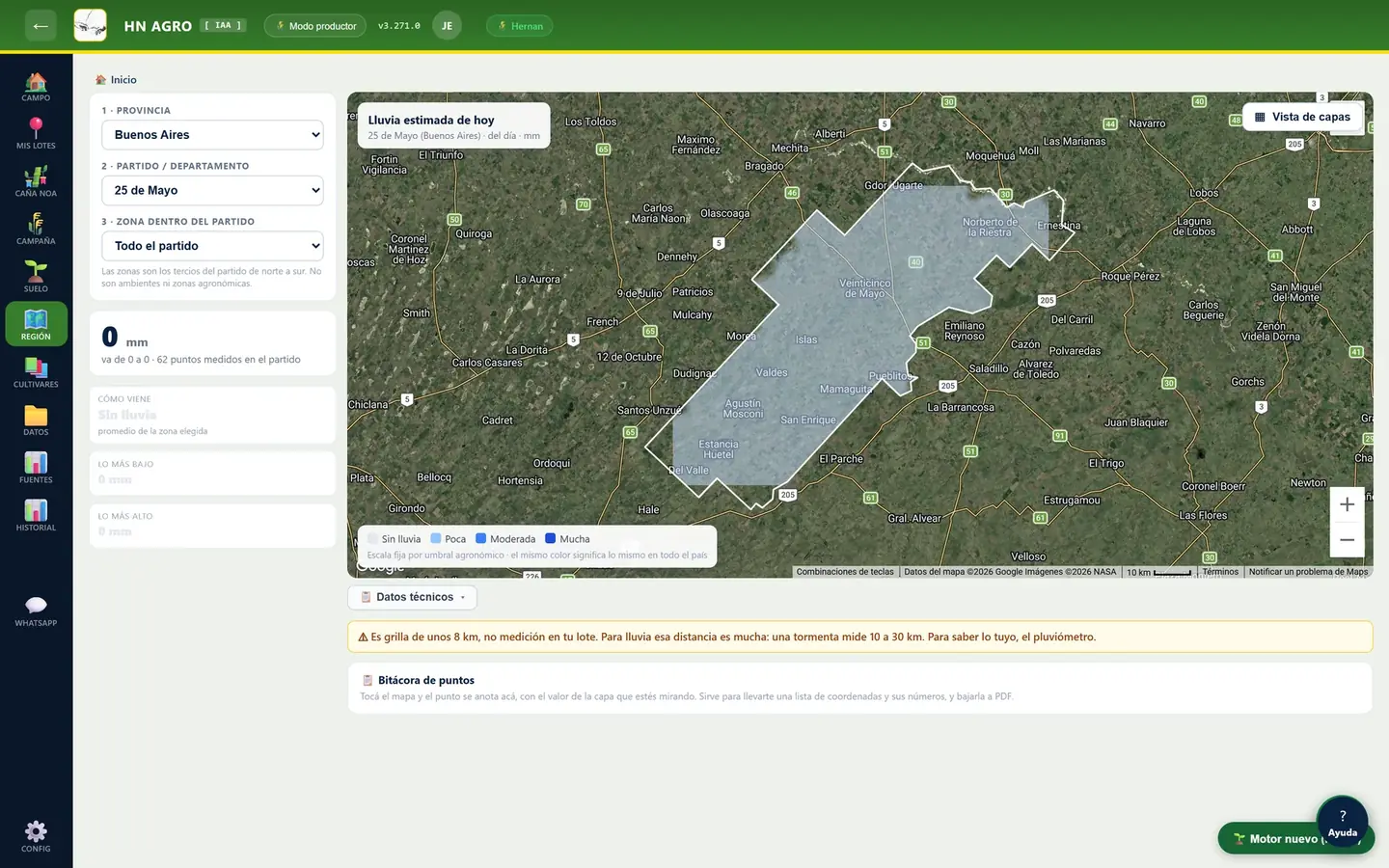
Task: Open the Campo section in sidebar
Action: tap(36, 86)
